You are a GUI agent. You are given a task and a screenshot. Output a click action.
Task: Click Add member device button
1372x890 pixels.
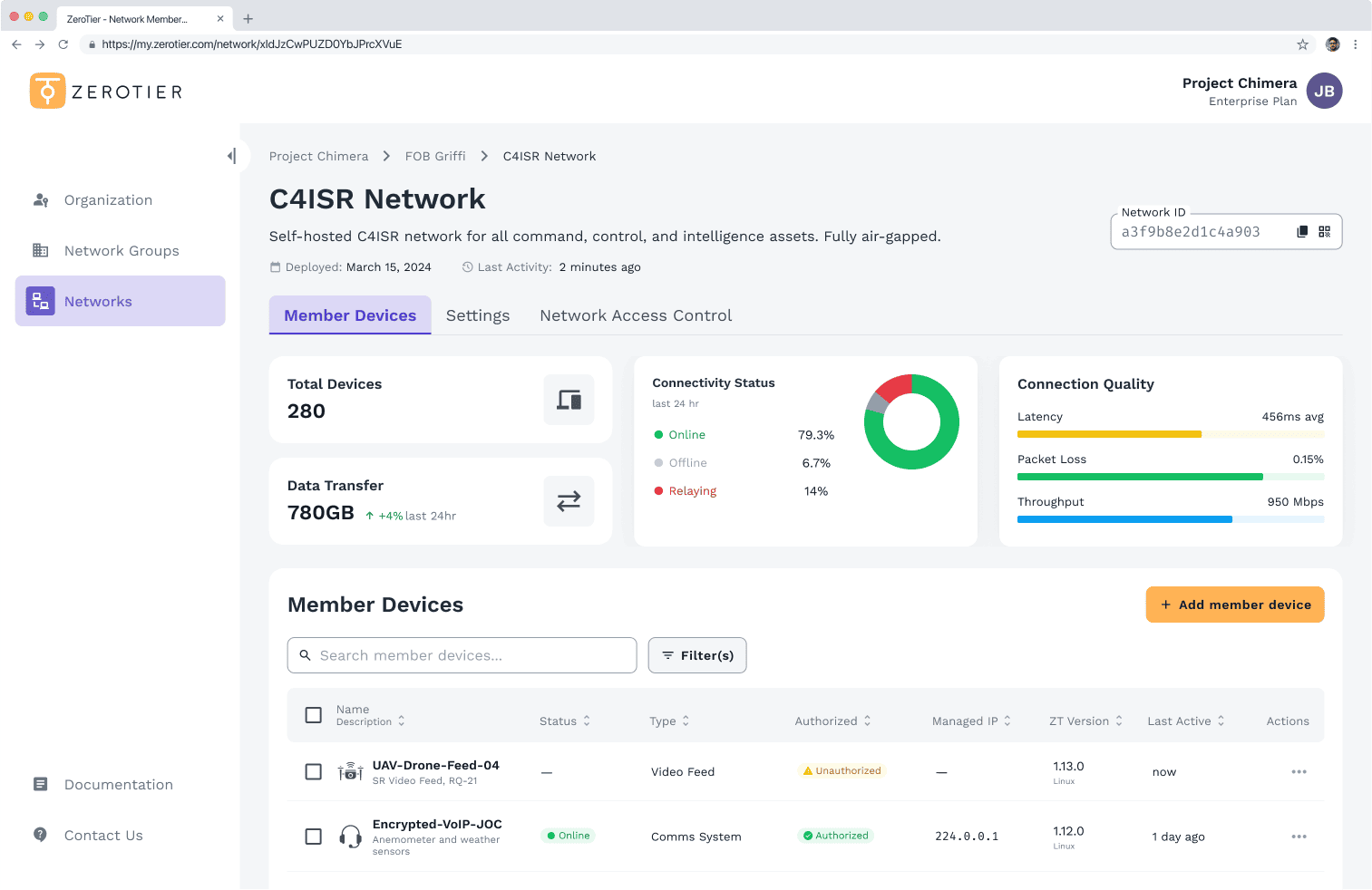[x=1235, y=605]
